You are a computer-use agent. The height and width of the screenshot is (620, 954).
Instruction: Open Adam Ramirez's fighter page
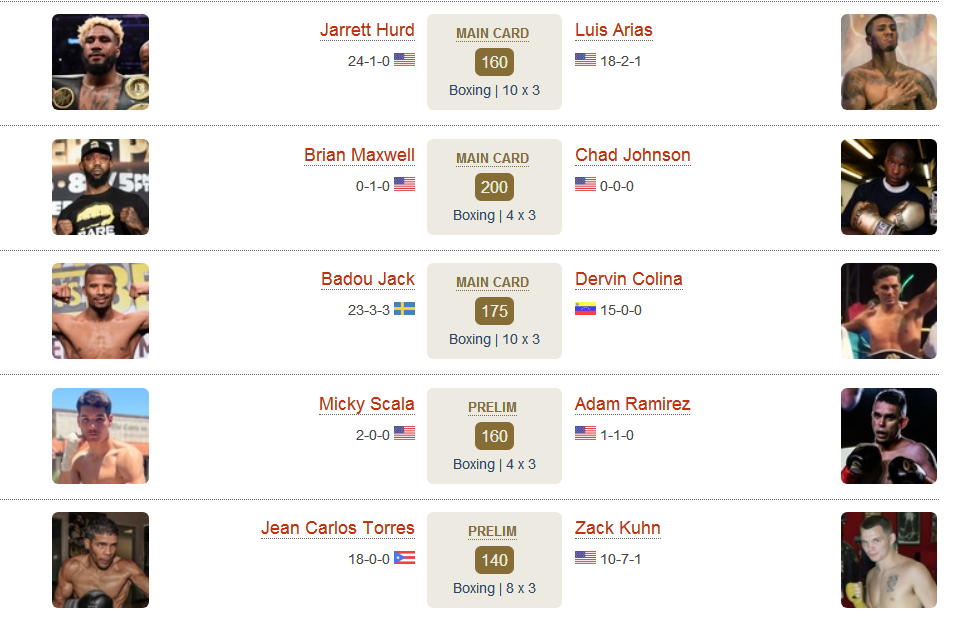pos(632,404)
